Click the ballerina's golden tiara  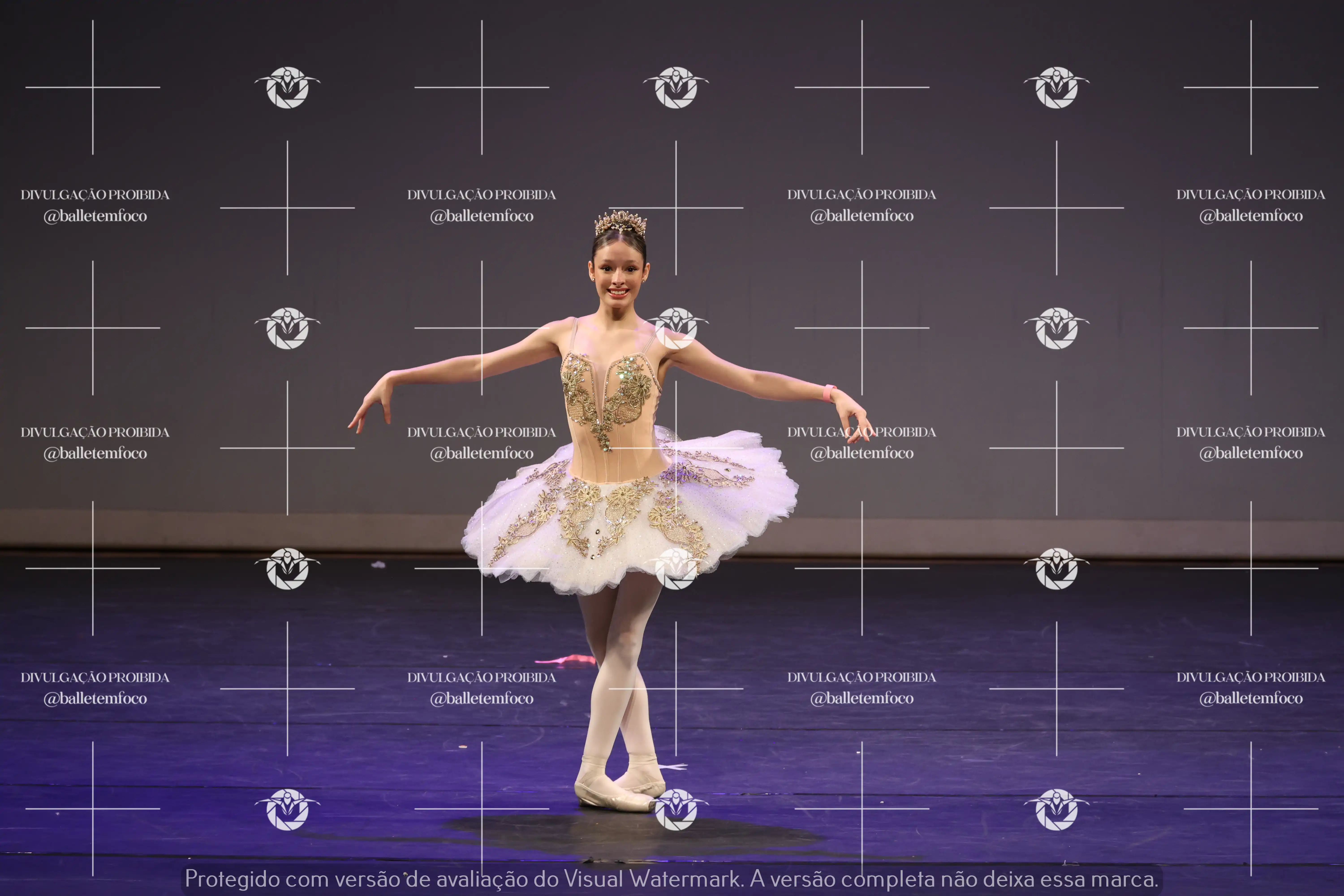[x=620, y=223]
